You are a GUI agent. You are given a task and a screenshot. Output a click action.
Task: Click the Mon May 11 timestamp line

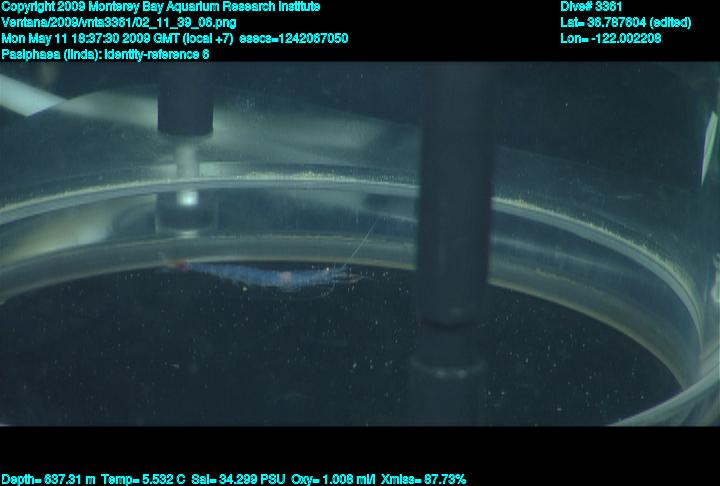[174, 38]
